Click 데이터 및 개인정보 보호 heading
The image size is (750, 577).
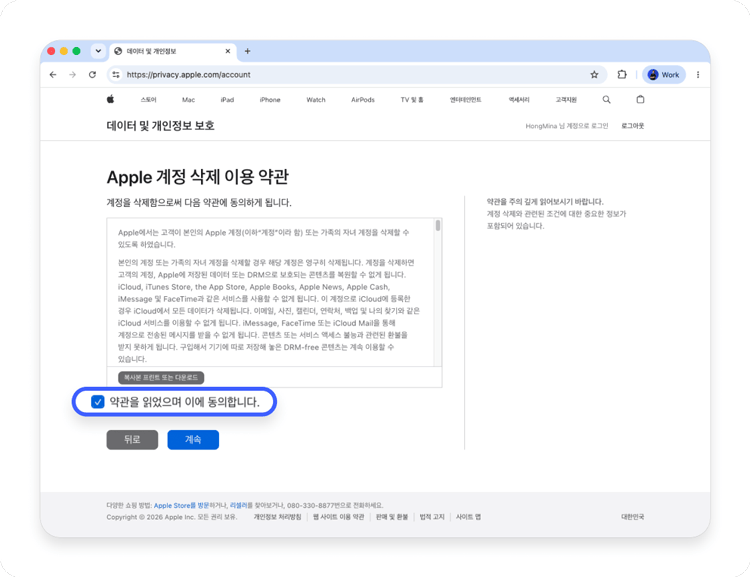coord(160,126)
